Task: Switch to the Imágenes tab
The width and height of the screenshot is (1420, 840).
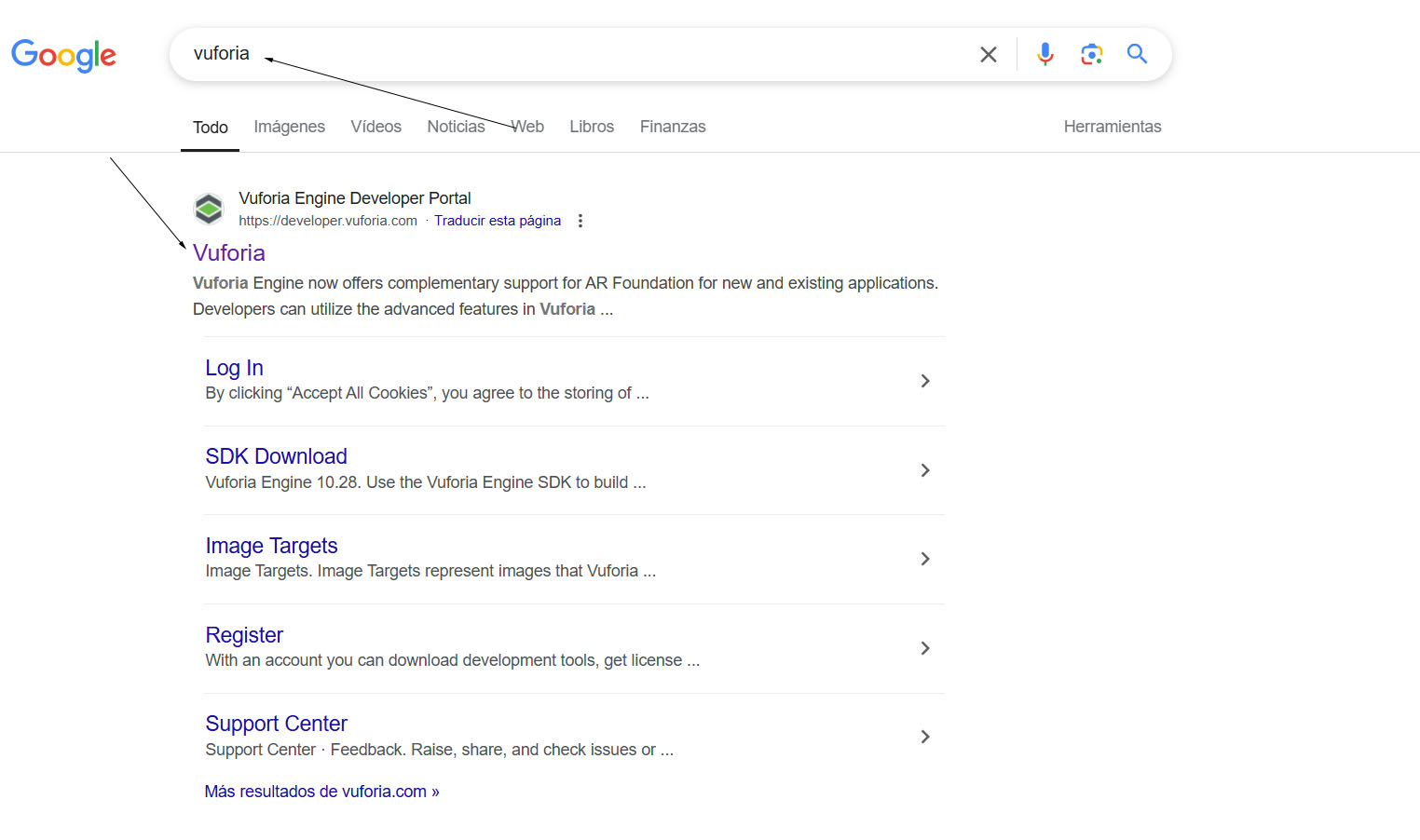Action: [289, 127]
